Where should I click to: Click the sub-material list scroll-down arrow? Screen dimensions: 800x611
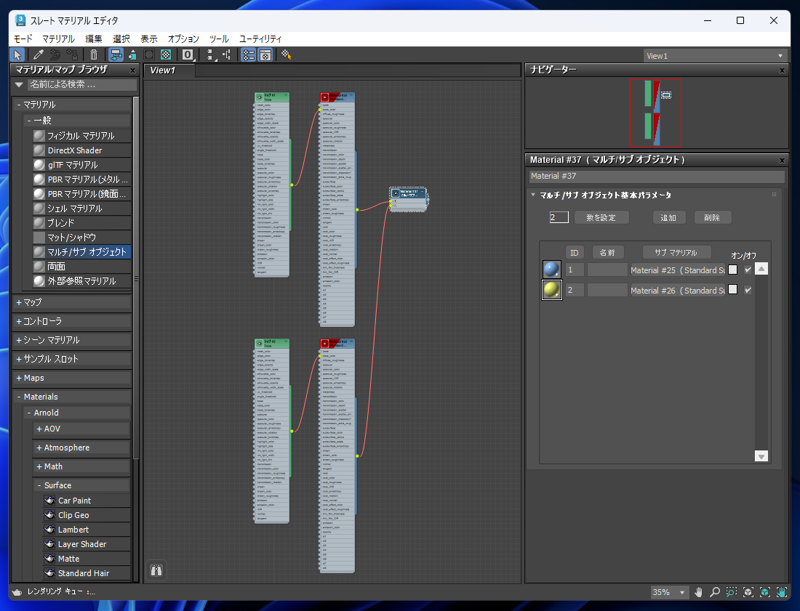761,456
